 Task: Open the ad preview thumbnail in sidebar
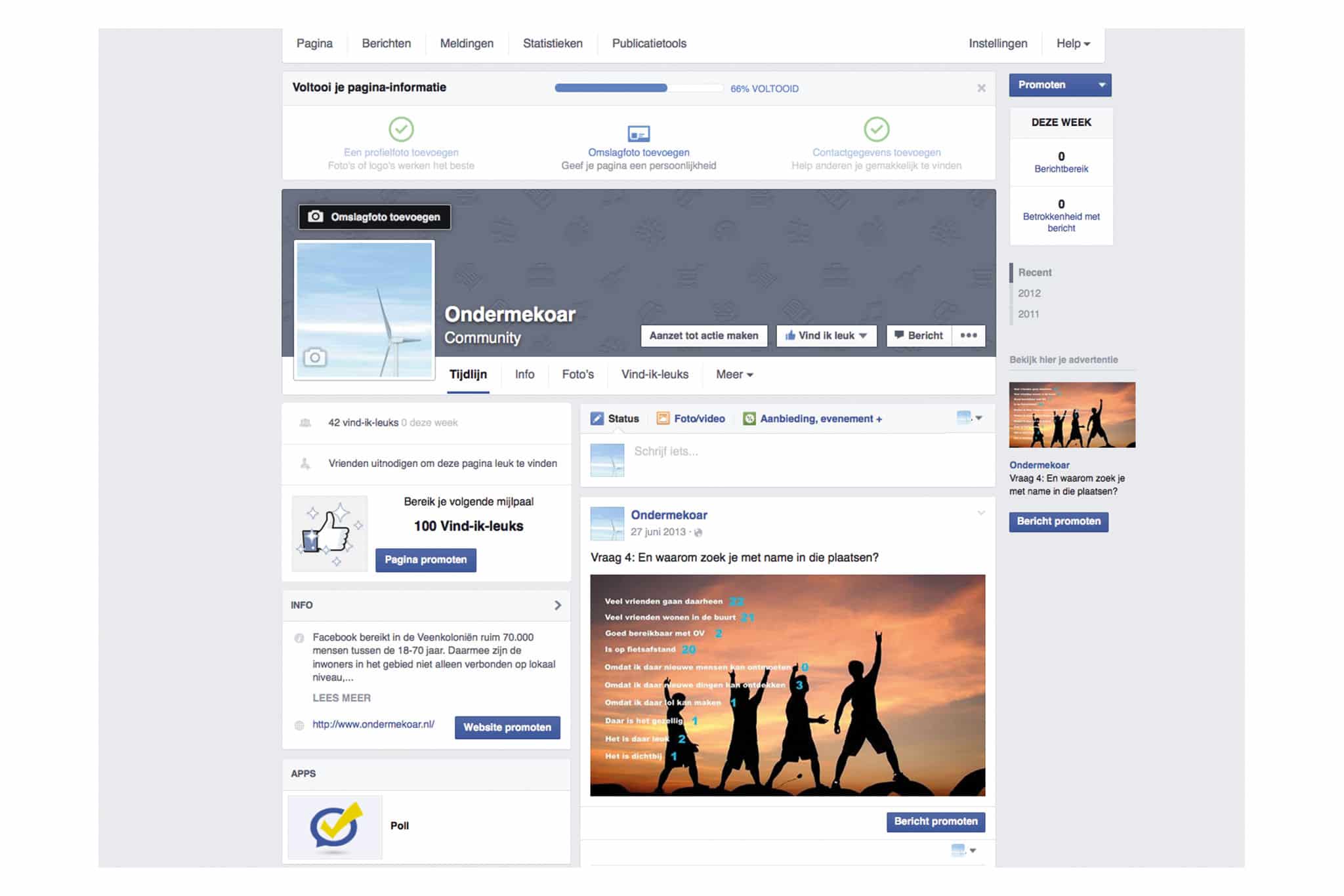(x=1072, y=415)
